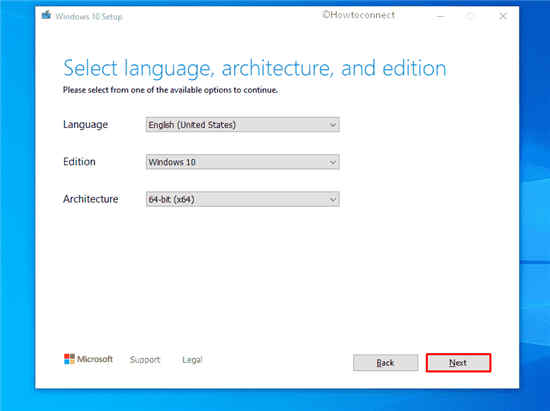The height and width of the screenshot is (411, 550).
Task: Minimize the Windows 10 Setup window
Action: pyautogui.click(x=441, y=16)
